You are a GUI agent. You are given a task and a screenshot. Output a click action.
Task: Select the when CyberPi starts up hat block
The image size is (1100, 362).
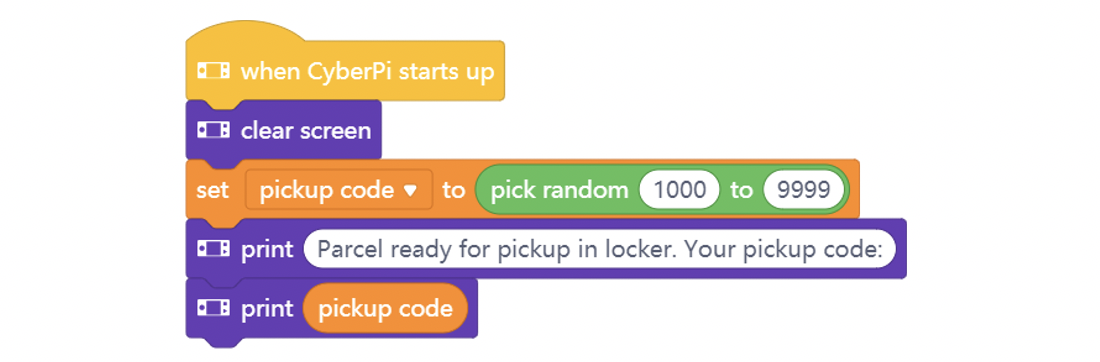pyautogui.click(x=344, y=69)
